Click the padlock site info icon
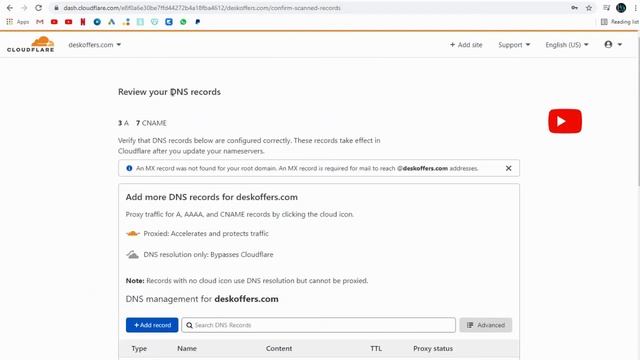Image resolution: width=640 pixels, height=360 pixels. 56,8
